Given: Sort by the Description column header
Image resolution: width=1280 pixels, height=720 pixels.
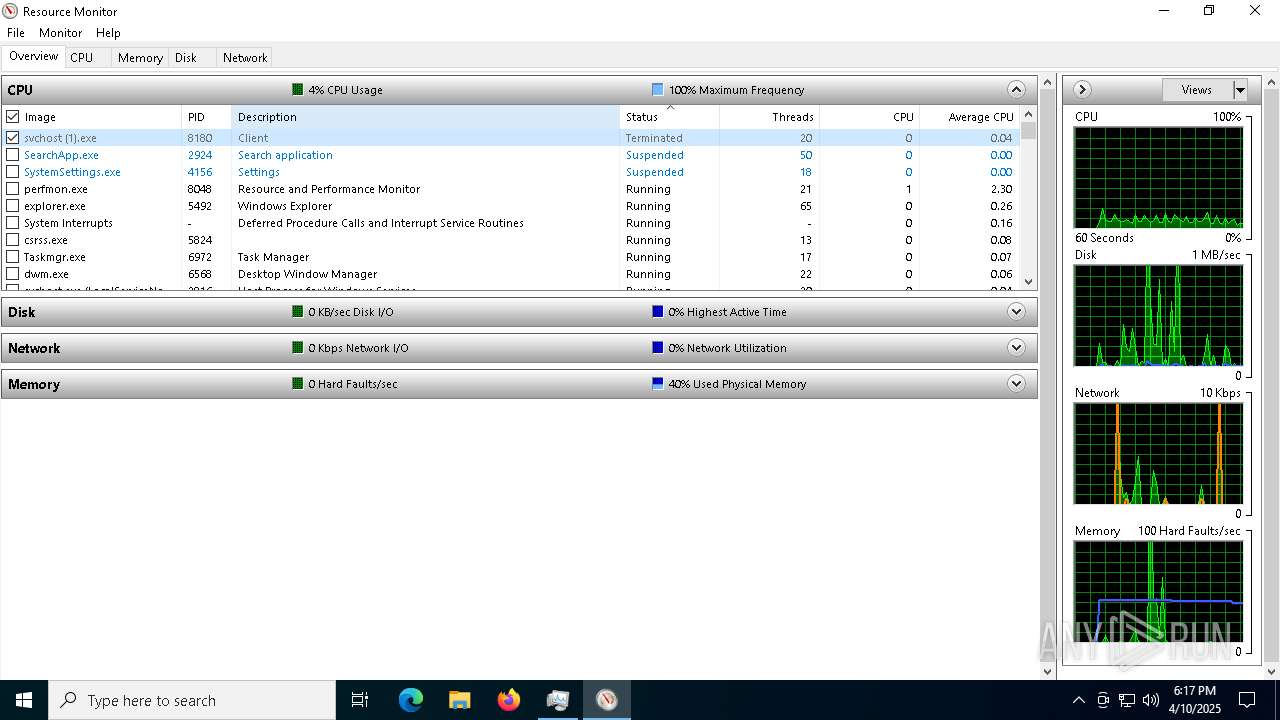Looking at the screenshot, I should [425, 117].
